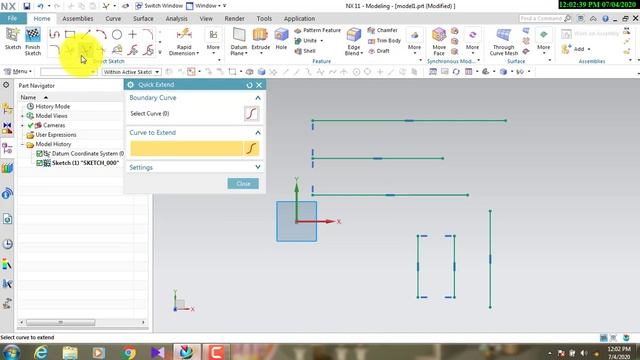Click the Edge Blend icon

click(353, 35)
